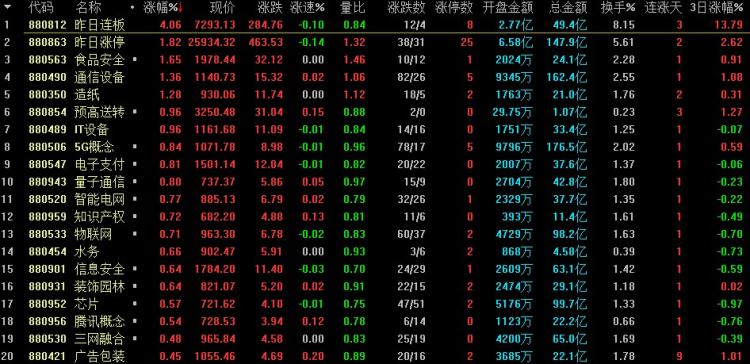Click the marker square beside 腾讯概念
This screenshot has height=364, width=750.
(134, 321)
